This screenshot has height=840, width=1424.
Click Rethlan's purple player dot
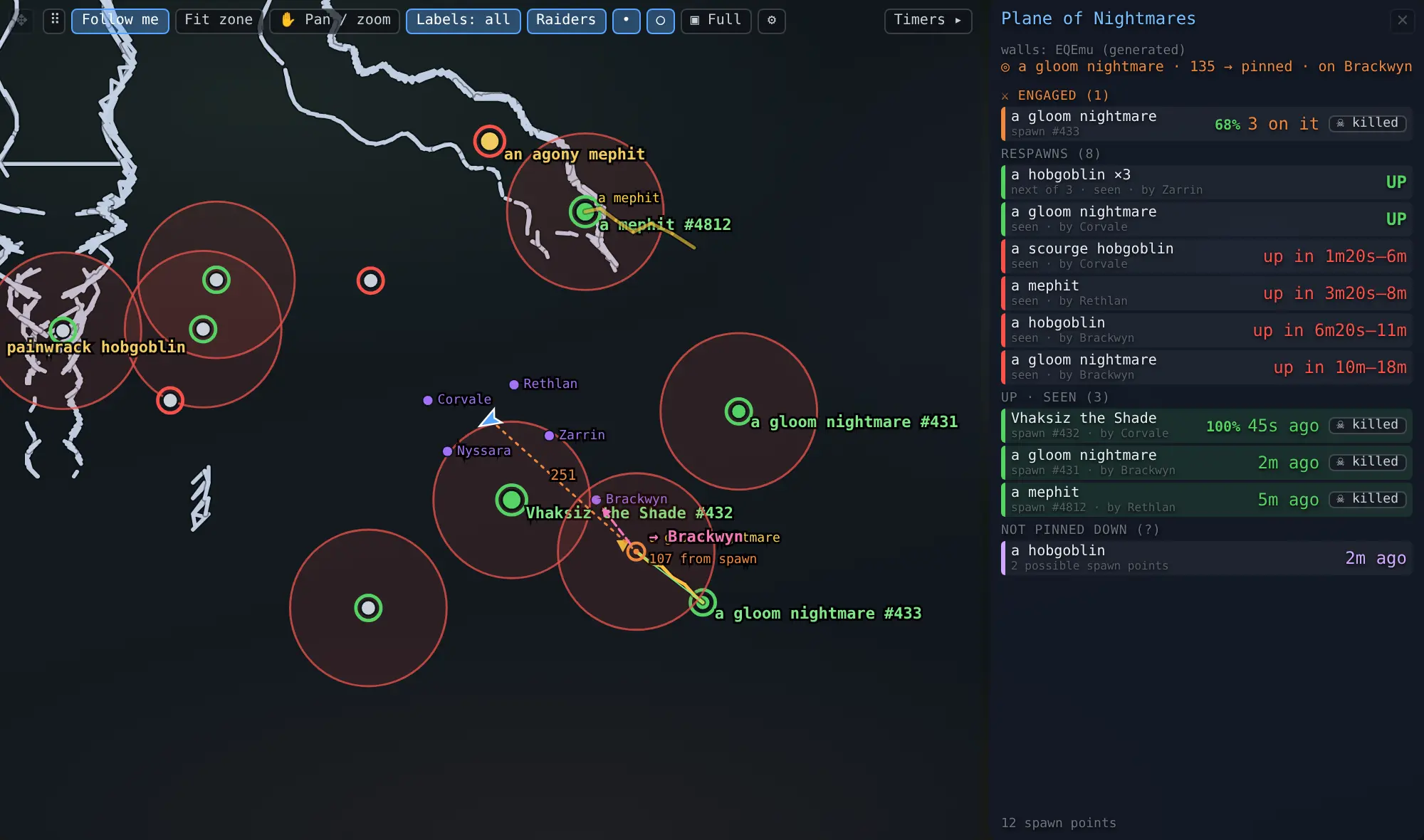click(514, 384)
